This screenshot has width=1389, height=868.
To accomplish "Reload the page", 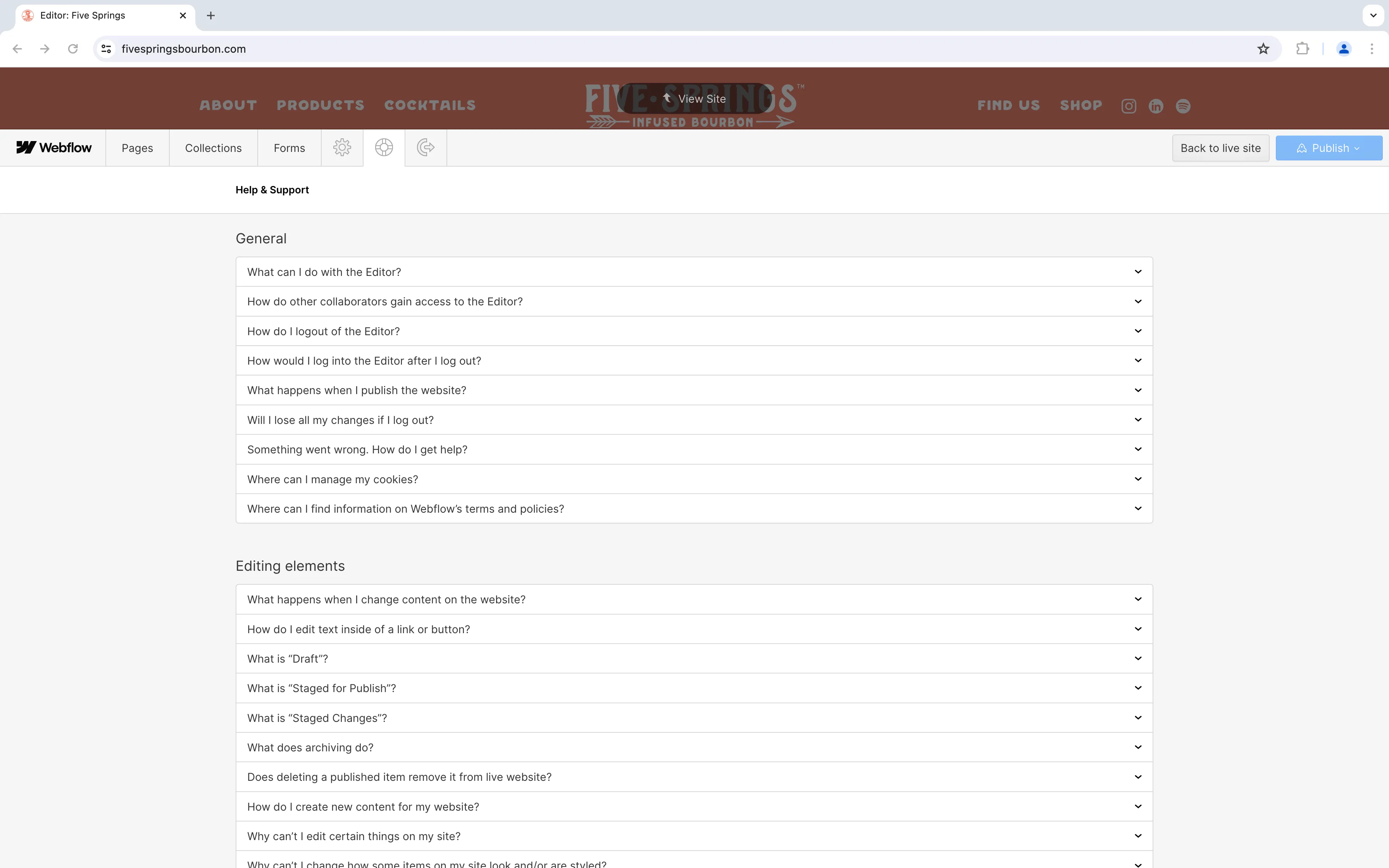I will click(72, 49).
